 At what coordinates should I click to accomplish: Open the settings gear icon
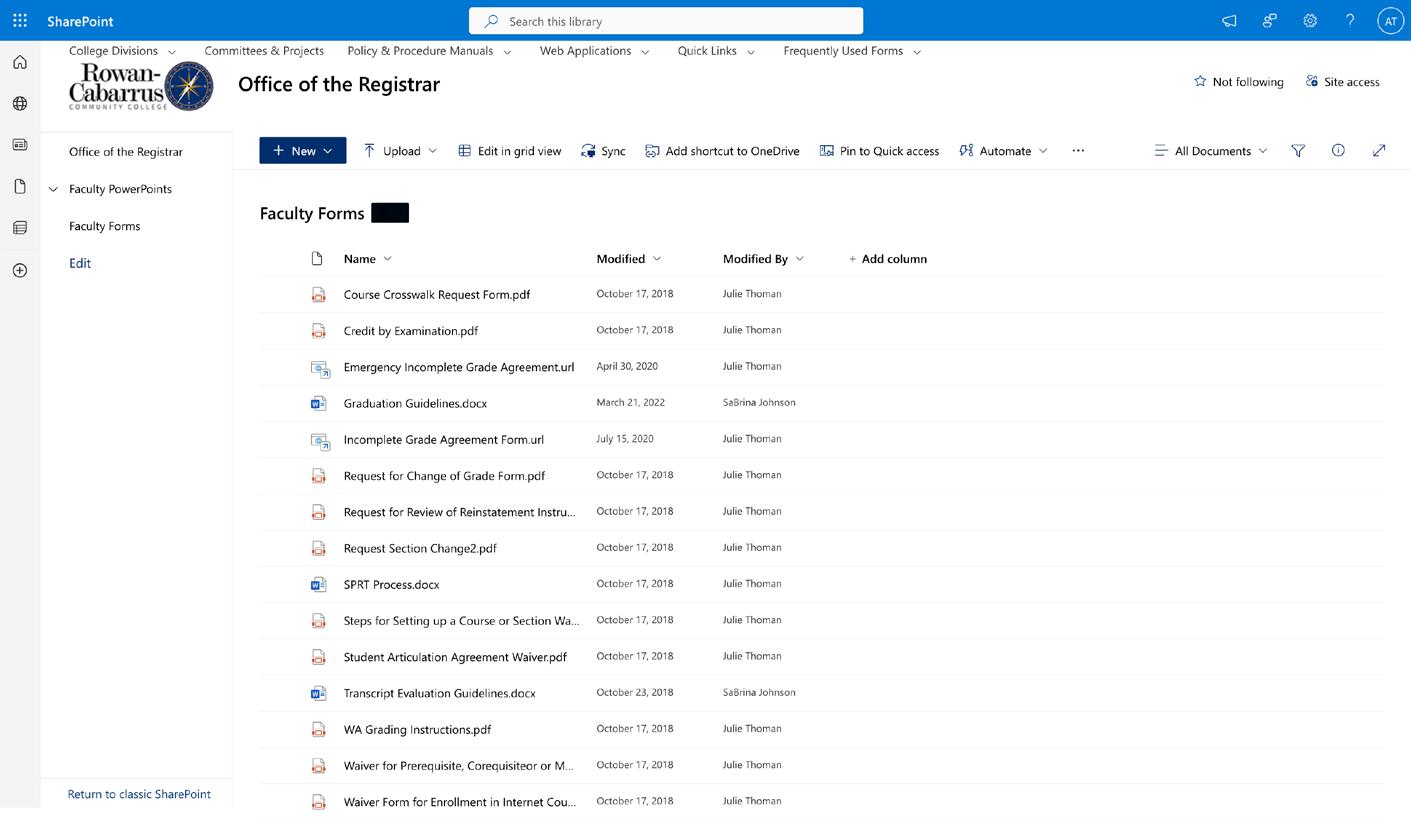(1310, 21)
